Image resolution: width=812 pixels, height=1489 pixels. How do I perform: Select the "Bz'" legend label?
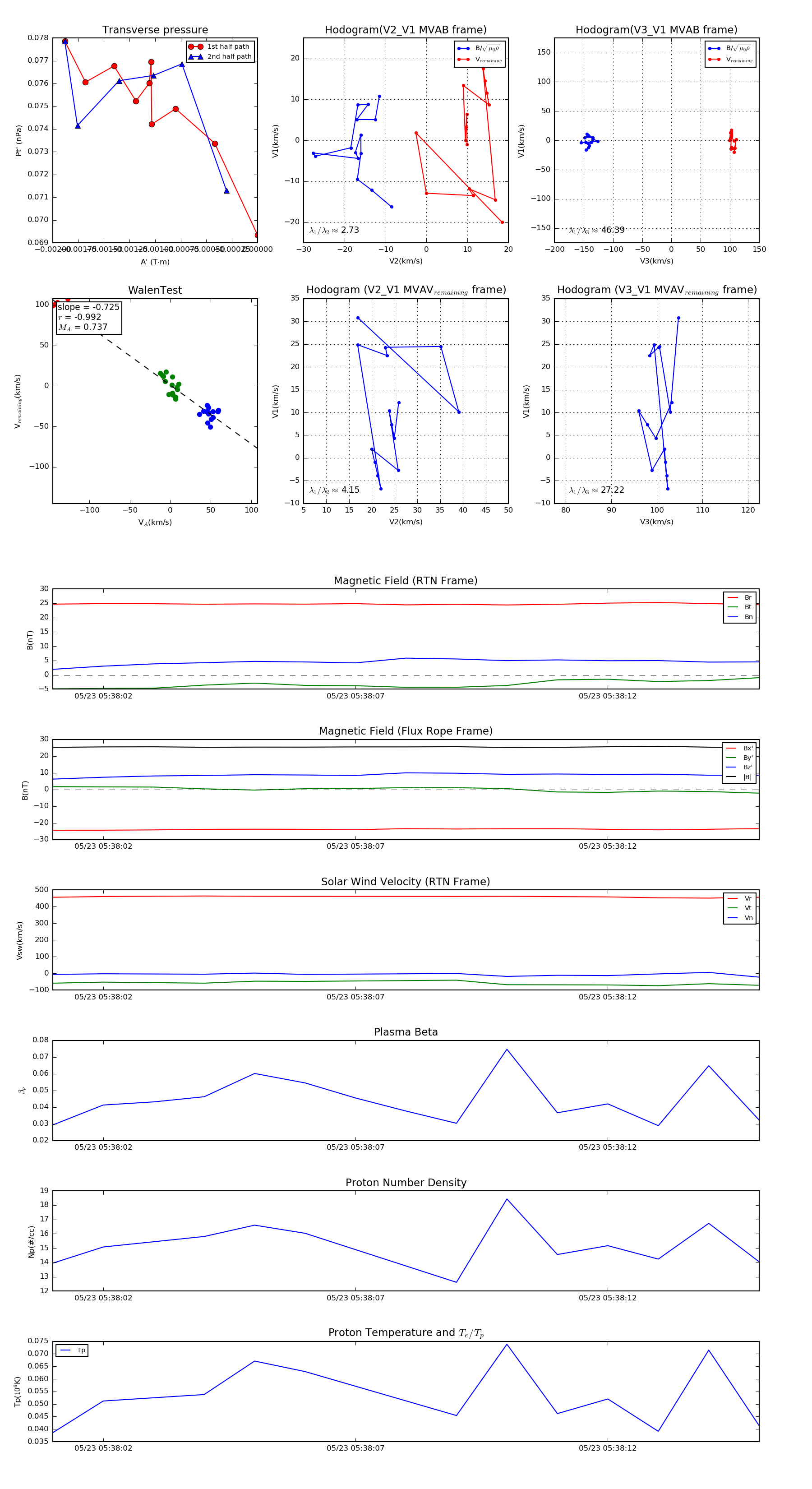(x=748, y=768)
